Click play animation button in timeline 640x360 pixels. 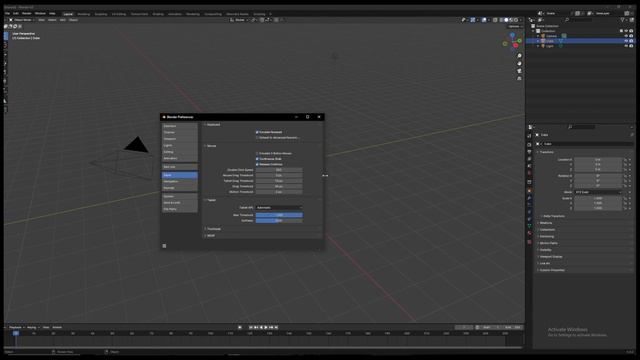[x=266, y=327]
